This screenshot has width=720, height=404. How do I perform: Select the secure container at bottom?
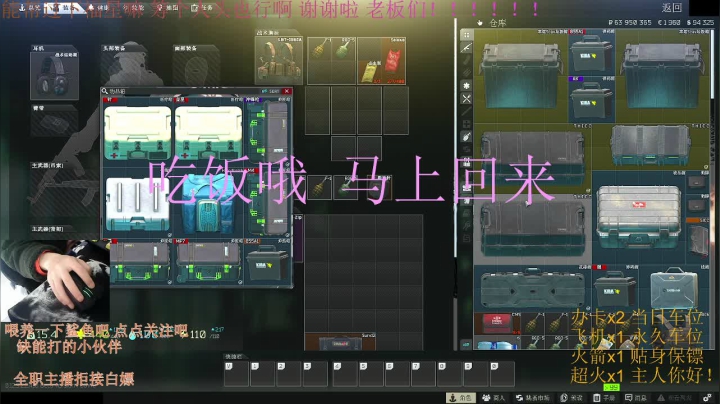pyautogui.click(x=340, y=342)
